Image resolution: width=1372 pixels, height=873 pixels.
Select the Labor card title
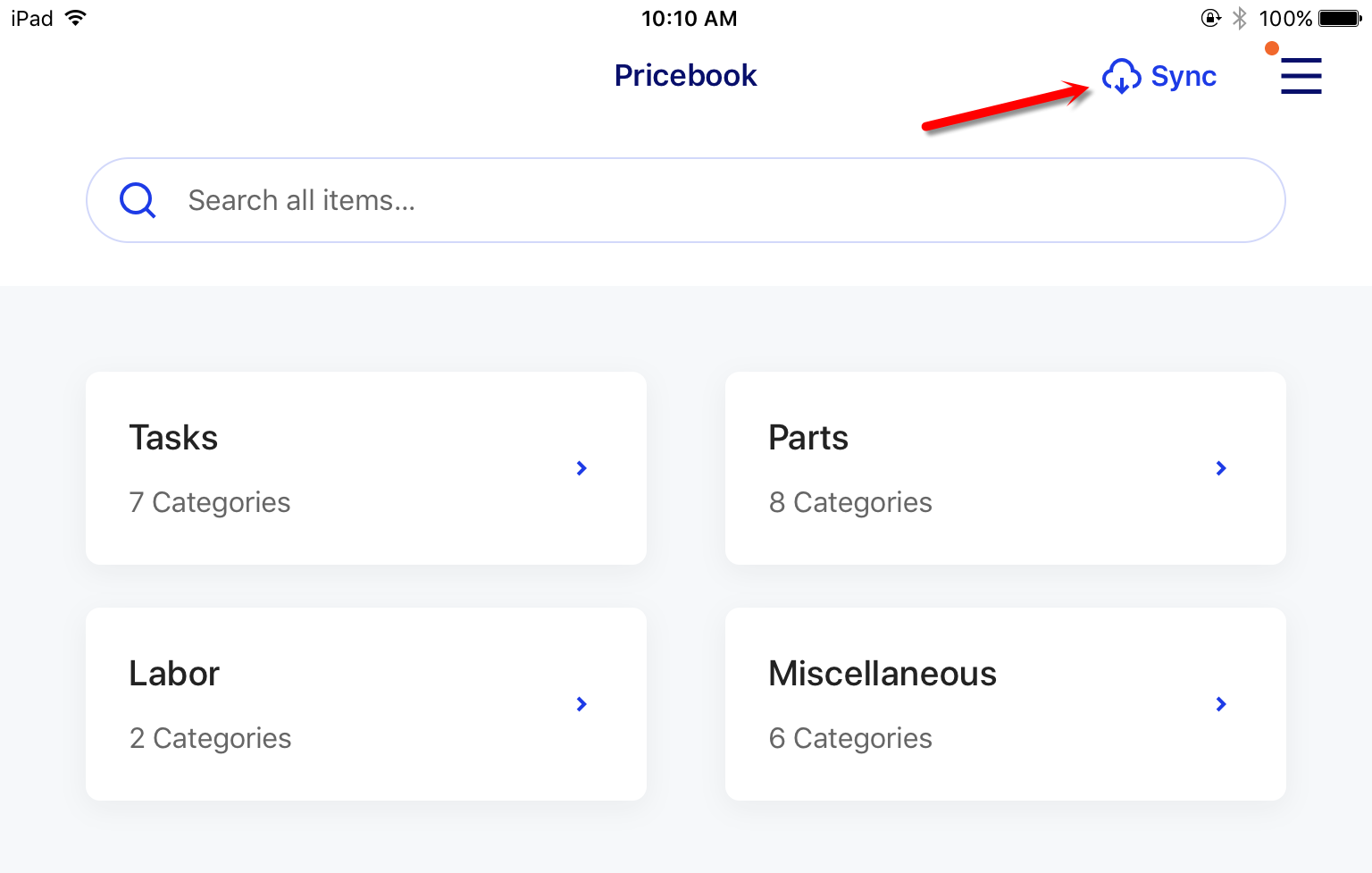pos(174,674)
